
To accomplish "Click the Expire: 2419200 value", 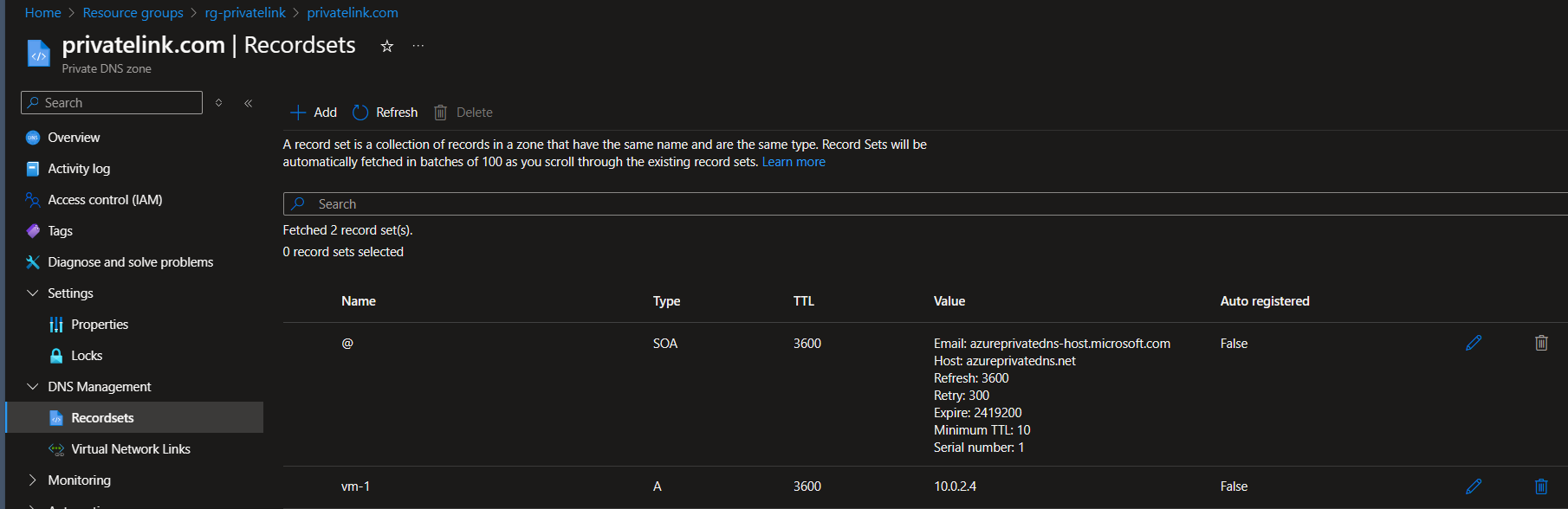I will point(977,413).
